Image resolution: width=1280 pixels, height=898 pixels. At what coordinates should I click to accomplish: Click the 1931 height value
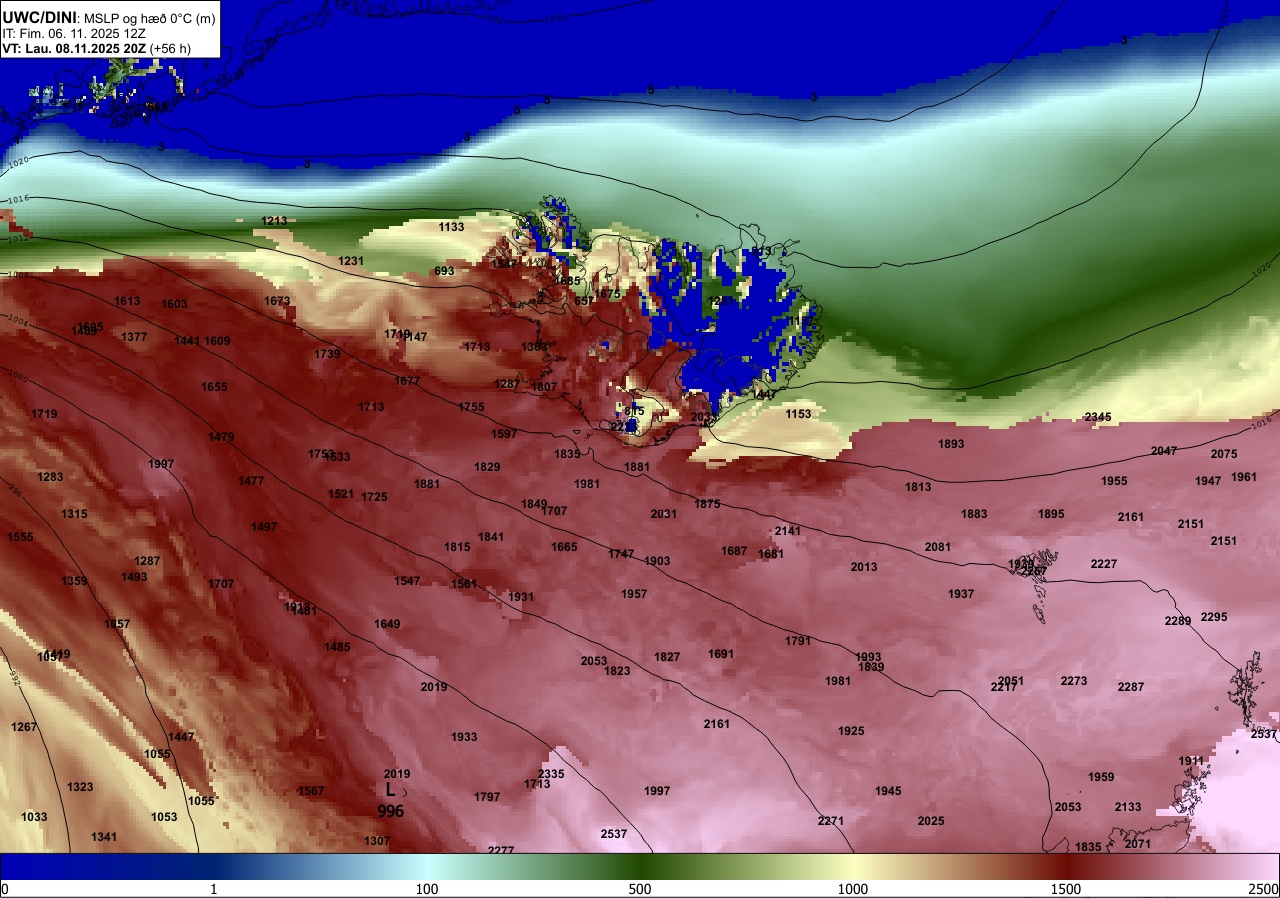pyautogui.click(x=521, y=597)
